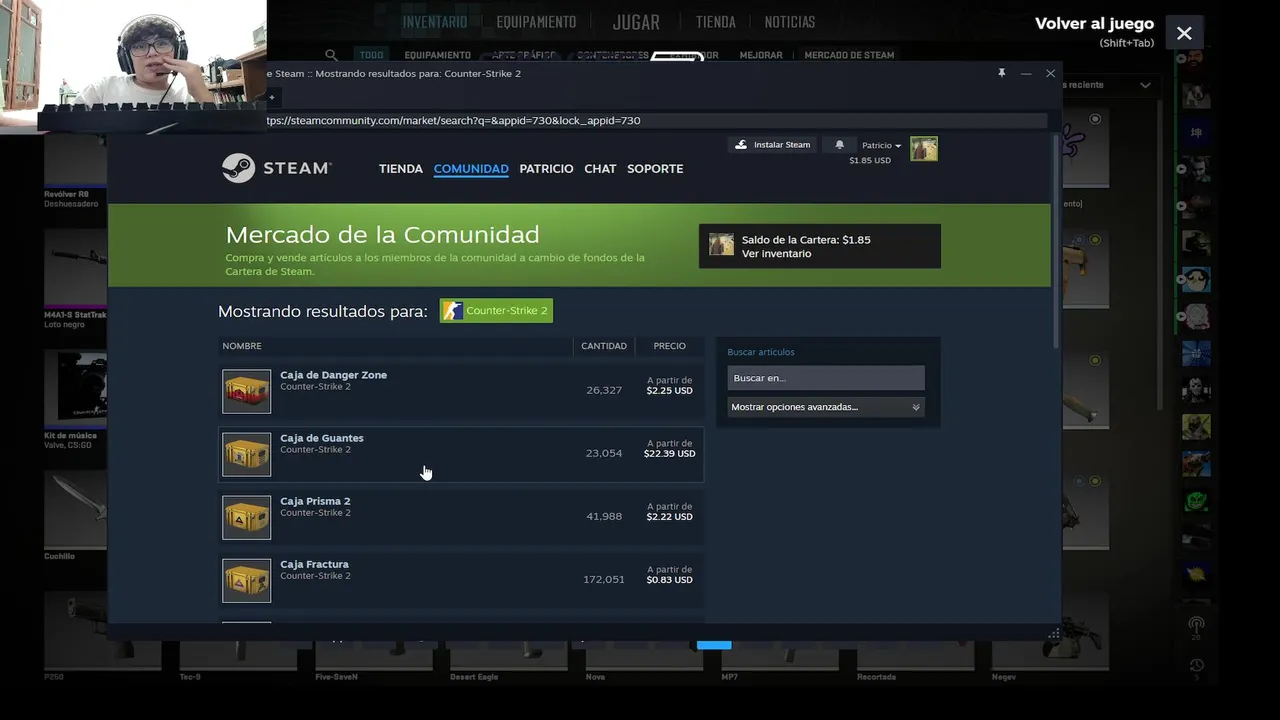This screenshot has width=1280, height=720.
Task: Click the Caja Fractura case image
Action: click(246, 580)
